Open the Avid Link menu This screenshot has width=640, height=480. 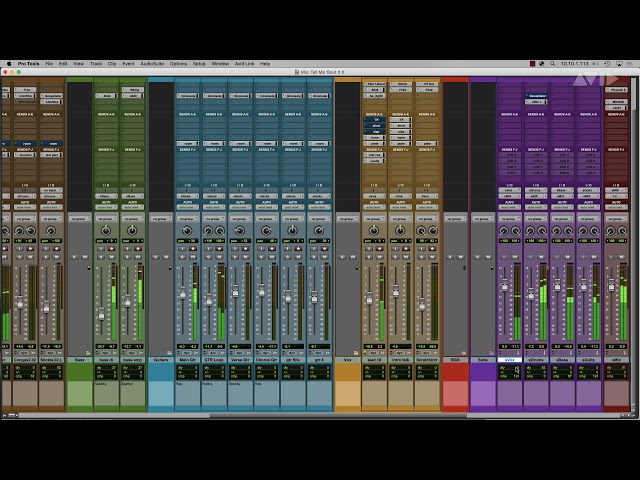click(x=244, y=64)
